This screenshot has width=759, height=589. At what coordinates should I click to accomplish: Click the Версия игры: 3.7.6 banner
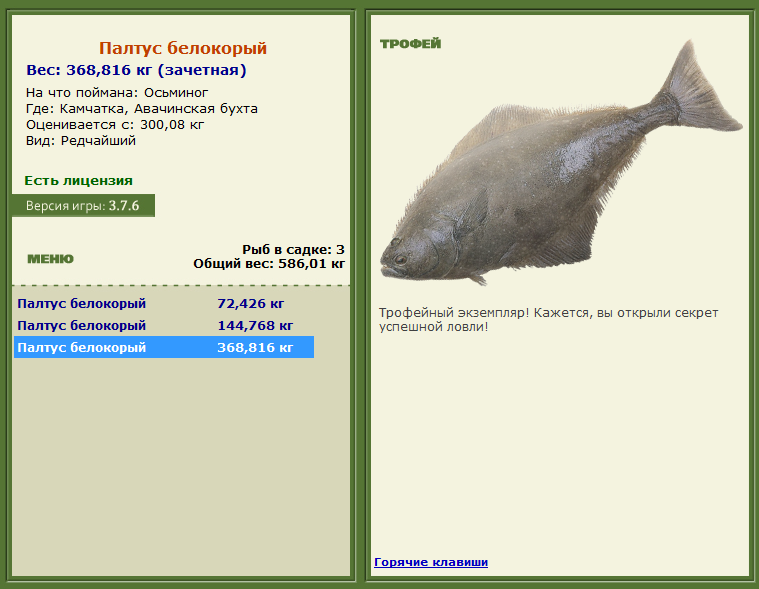(x=83, y=206)
